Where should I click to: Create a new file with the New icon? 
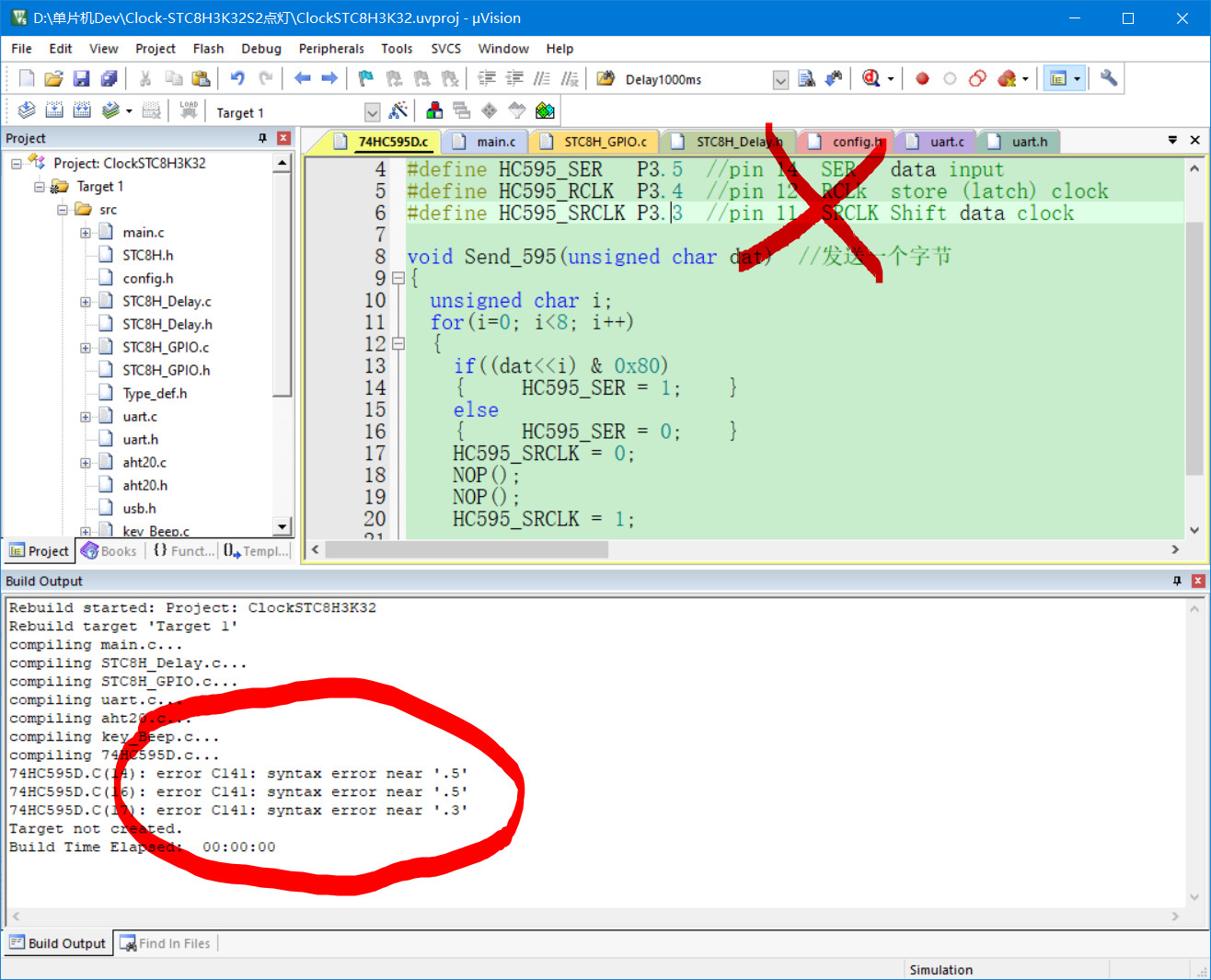(x=27, y=79)
